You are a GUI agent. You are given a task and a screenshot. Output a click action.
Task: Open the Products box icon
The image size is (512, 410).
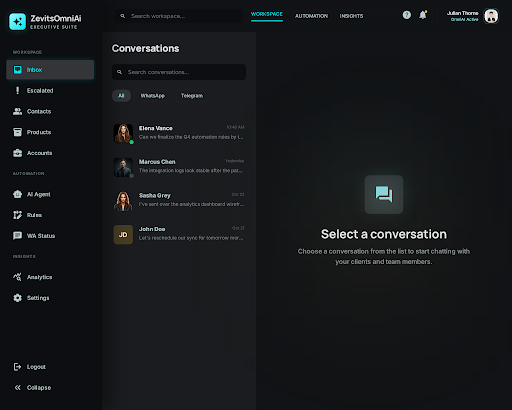17,132
